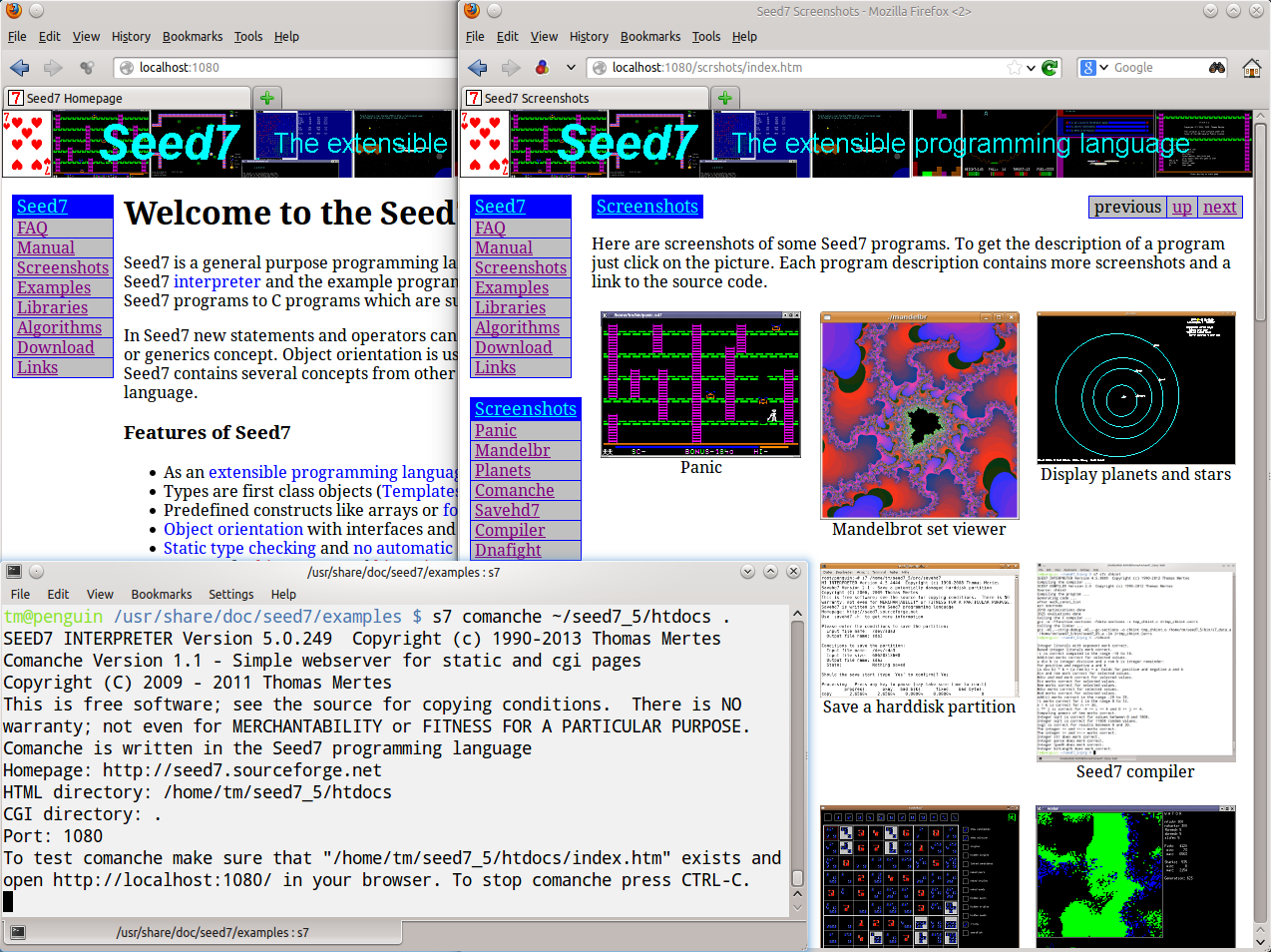Open the Mandelbr link in the Screenshots submenu
The height and width of the screenshot is (952, 1271).
pyautogui.click(x=513, y=450)
